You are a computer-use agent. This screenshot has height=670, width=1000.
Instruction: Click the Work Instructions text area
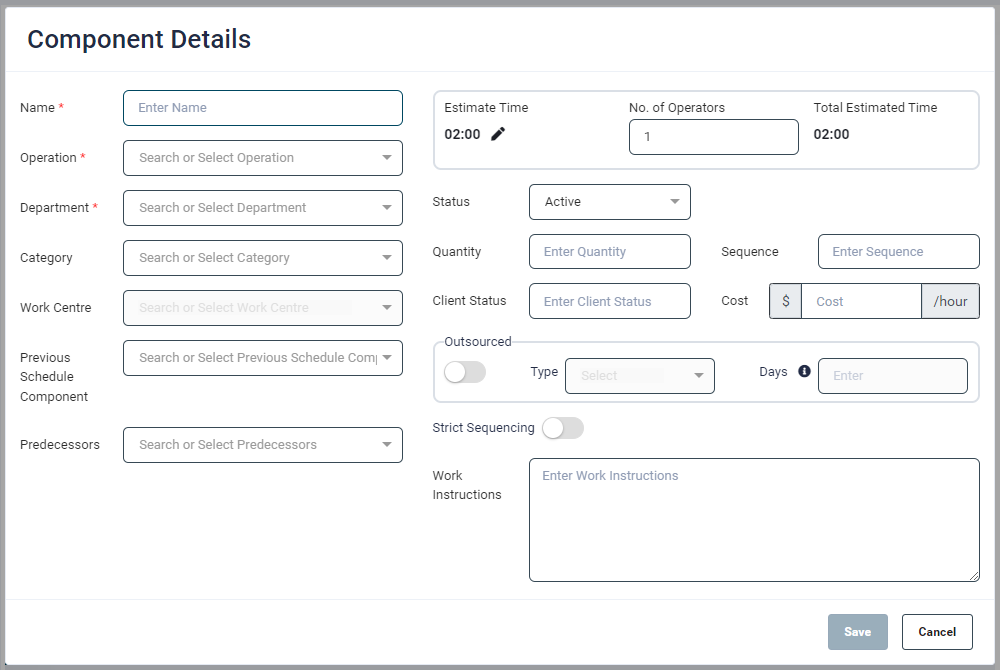(x=754, y=520)
